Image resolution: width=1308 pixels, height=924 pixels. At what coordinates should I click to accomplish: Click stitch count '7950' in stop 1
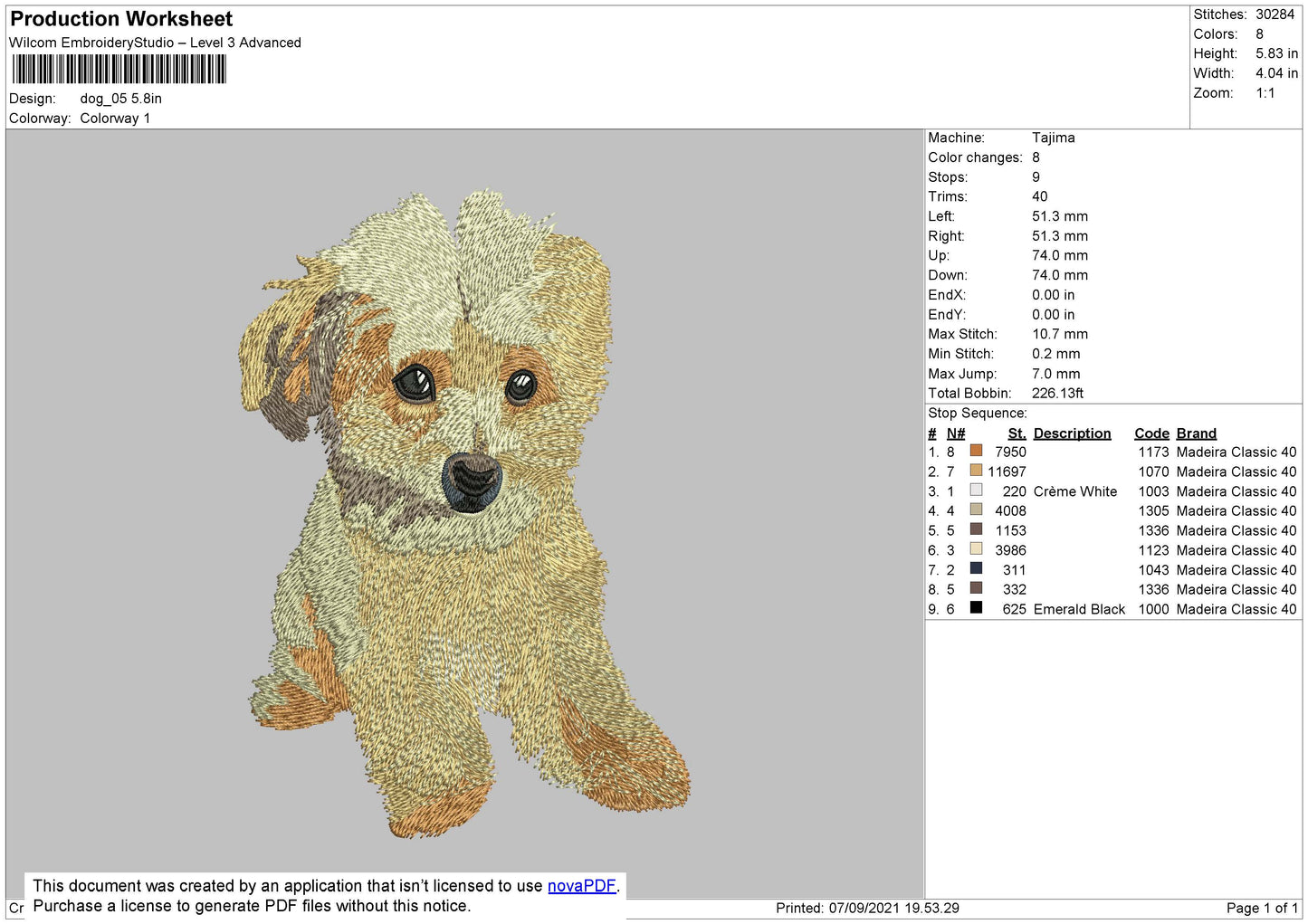pyautogui.click(x=1010, y=452)
